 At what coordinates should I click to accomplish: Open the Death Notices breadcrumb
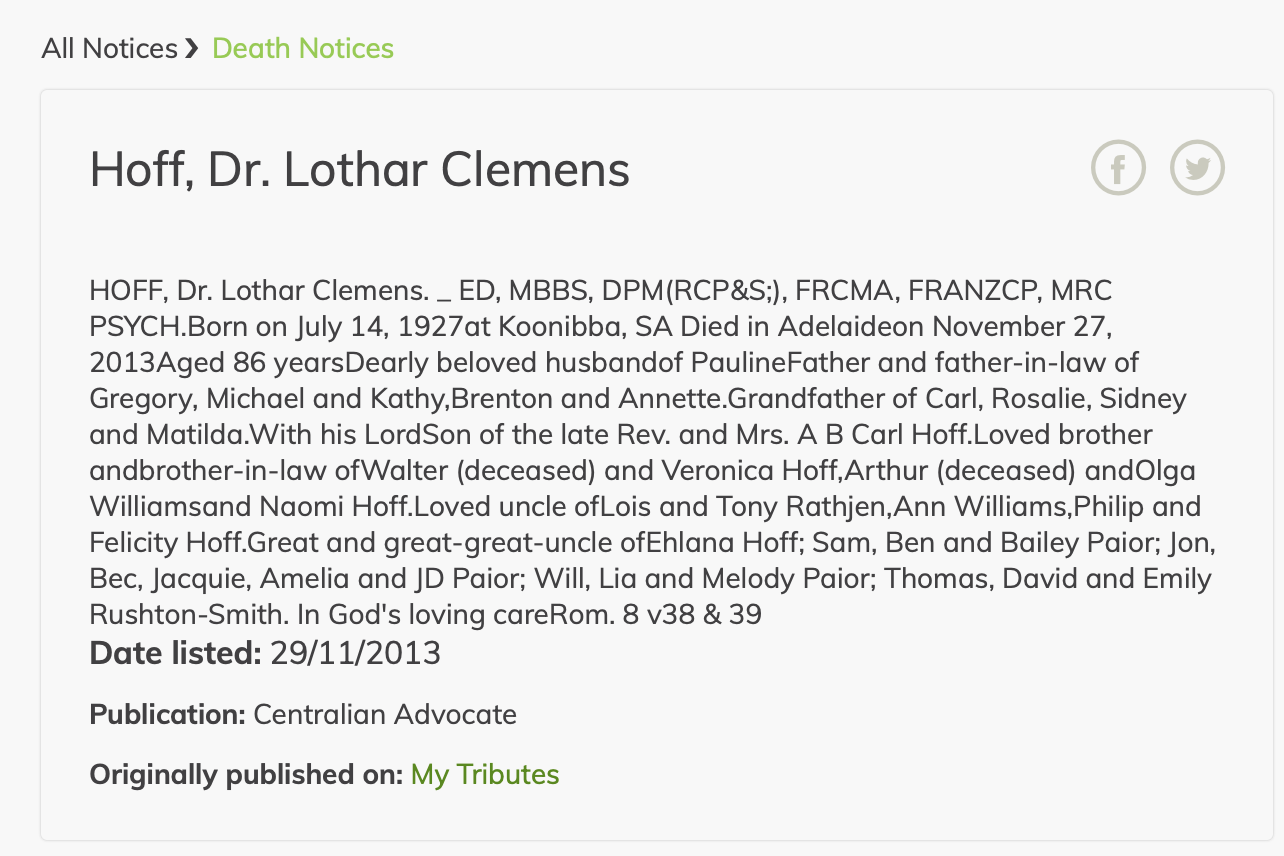point(303,48)
